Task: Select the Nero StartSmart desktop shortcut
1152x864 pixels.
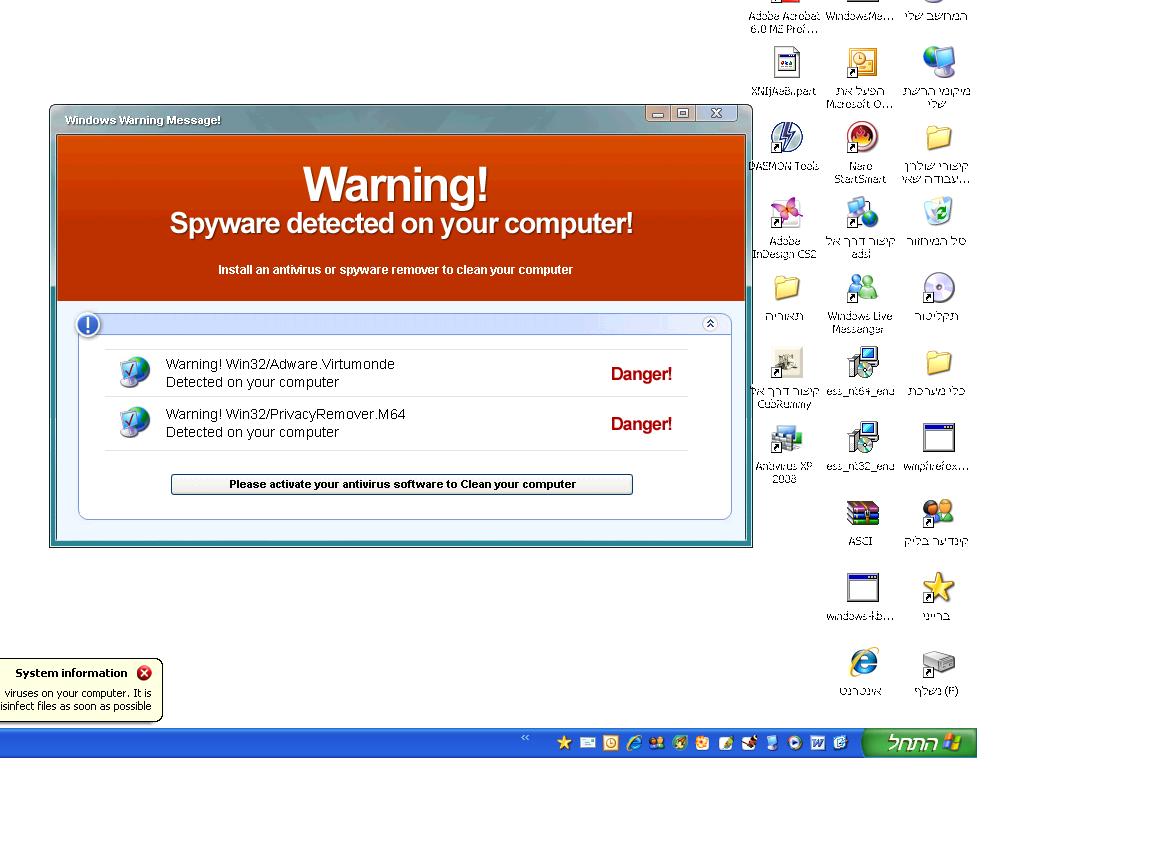Action: 862,137
